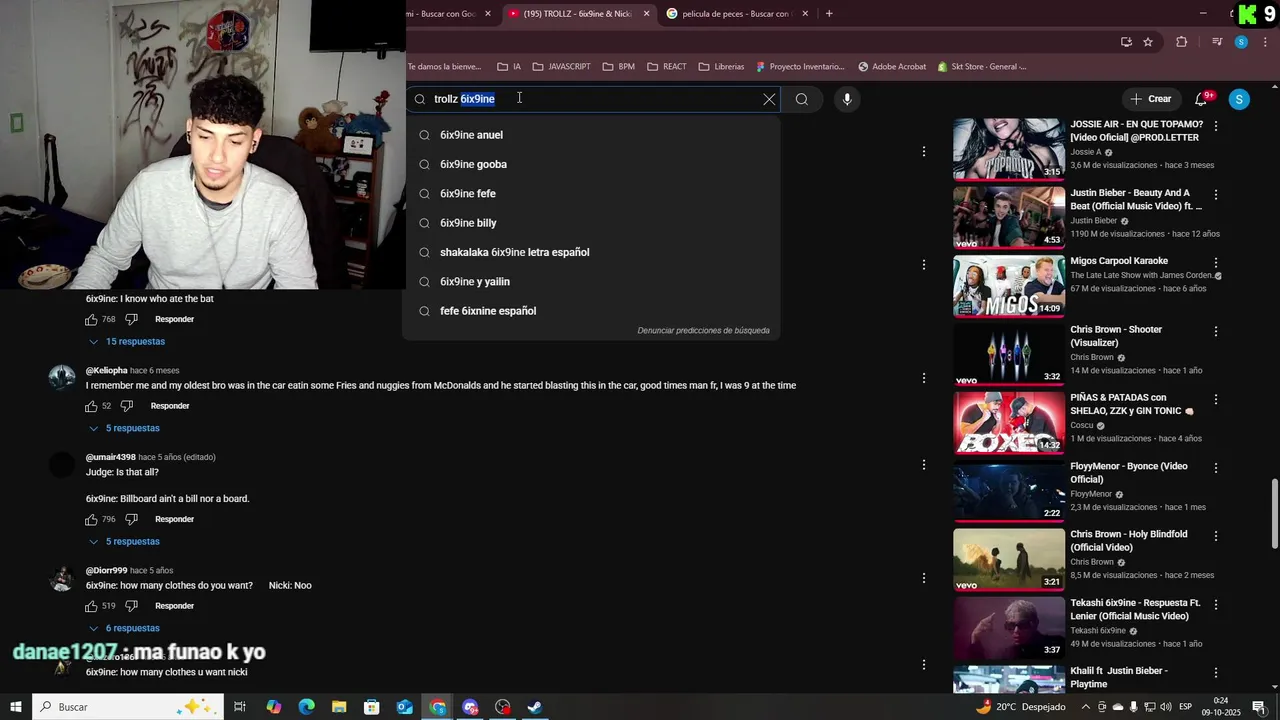Expand 15 respuestas replies
Viewport: 1280px width, 720px height.
pyautogui.click(x=127, y=342)
